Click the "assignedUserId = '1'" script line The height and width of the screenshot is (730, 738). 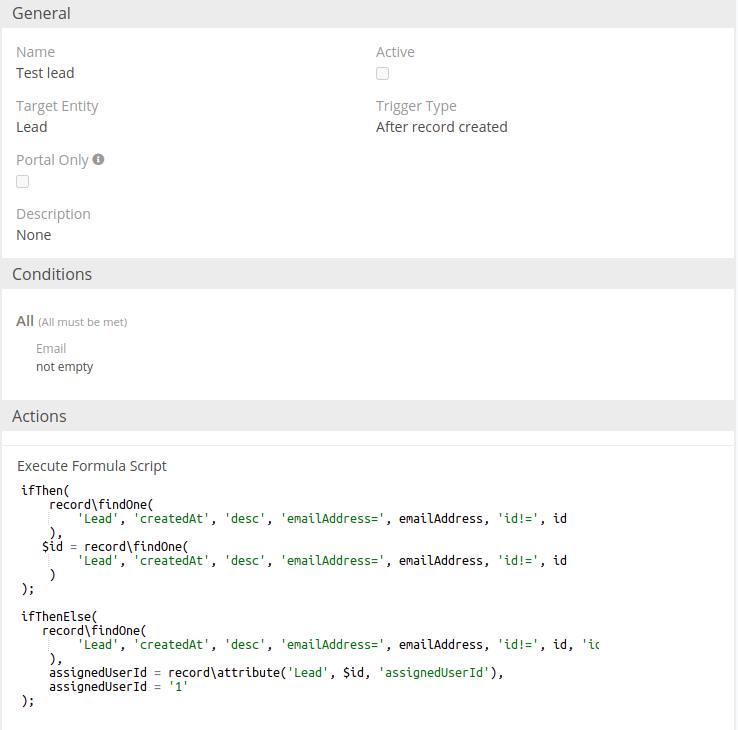[118, 687]
